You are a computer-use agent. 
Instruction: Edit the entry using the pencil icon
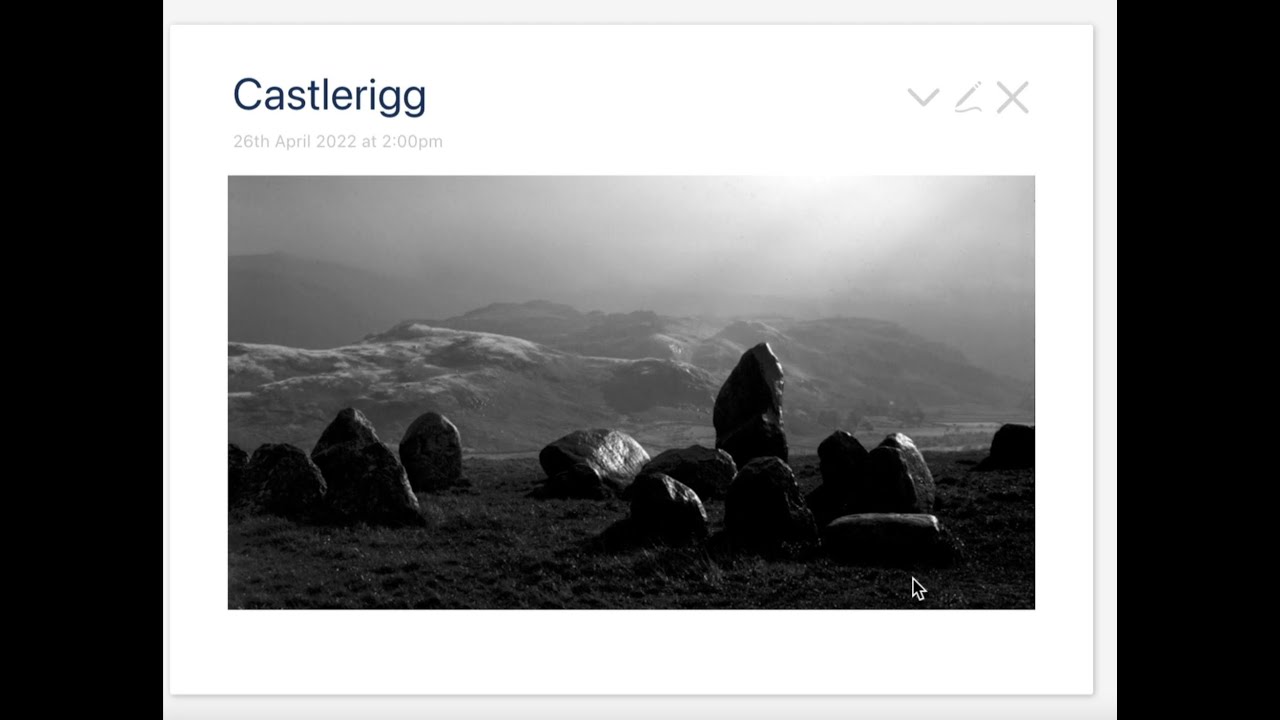968,97
